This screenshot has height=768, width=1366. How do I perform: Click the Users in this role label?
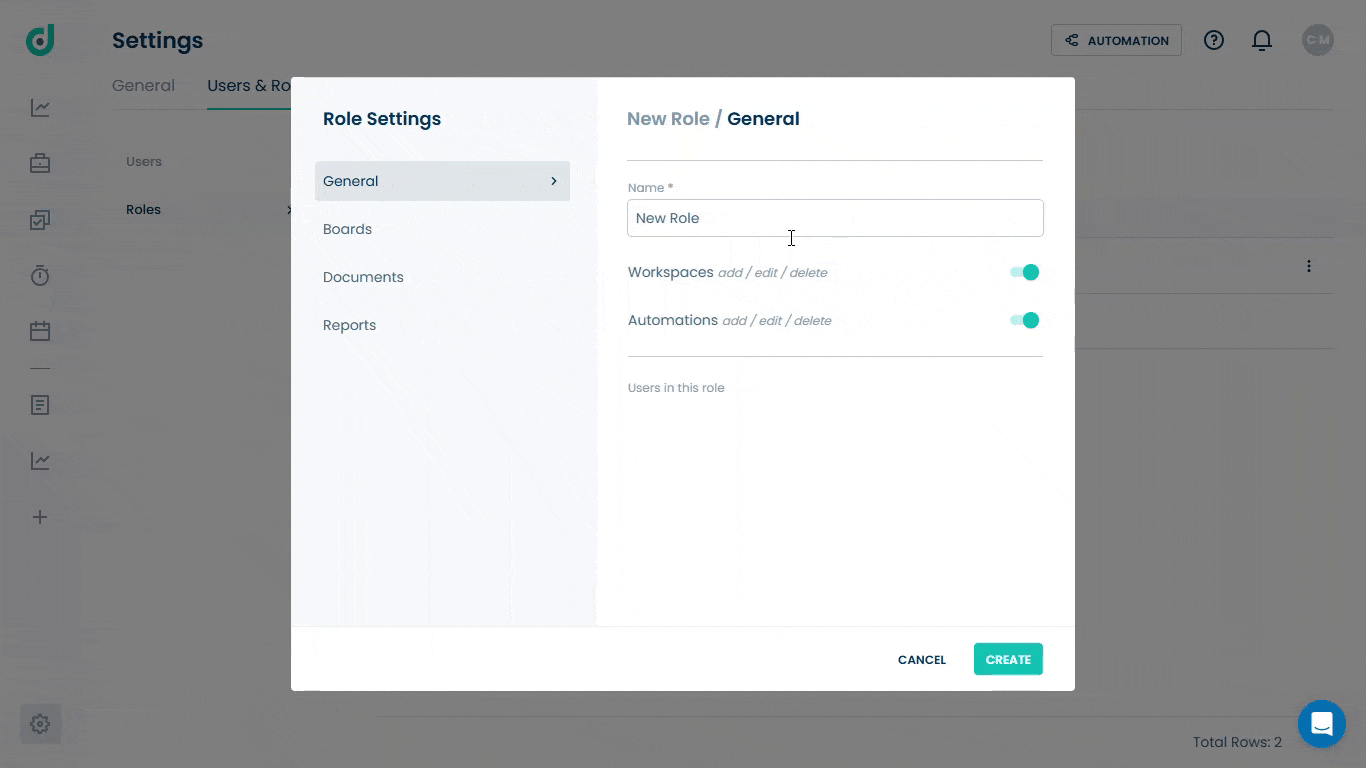coord(676,388)
